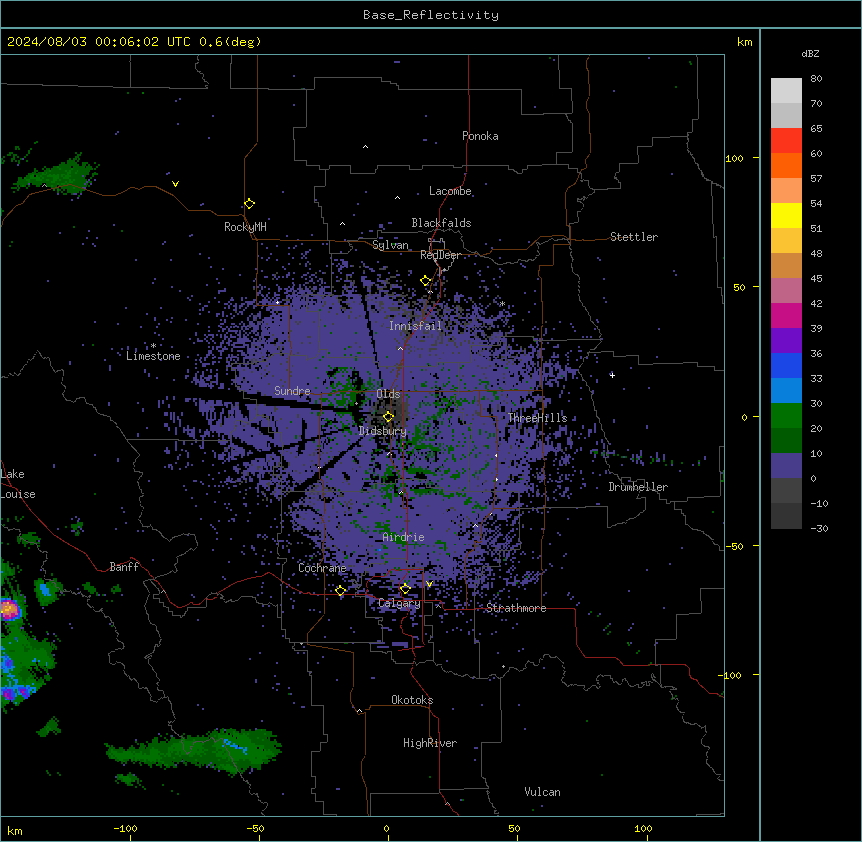The image size is (862, 842).
Task: Pick the orange 57–60 dBZ legend swatch
Action: (786, 165)
